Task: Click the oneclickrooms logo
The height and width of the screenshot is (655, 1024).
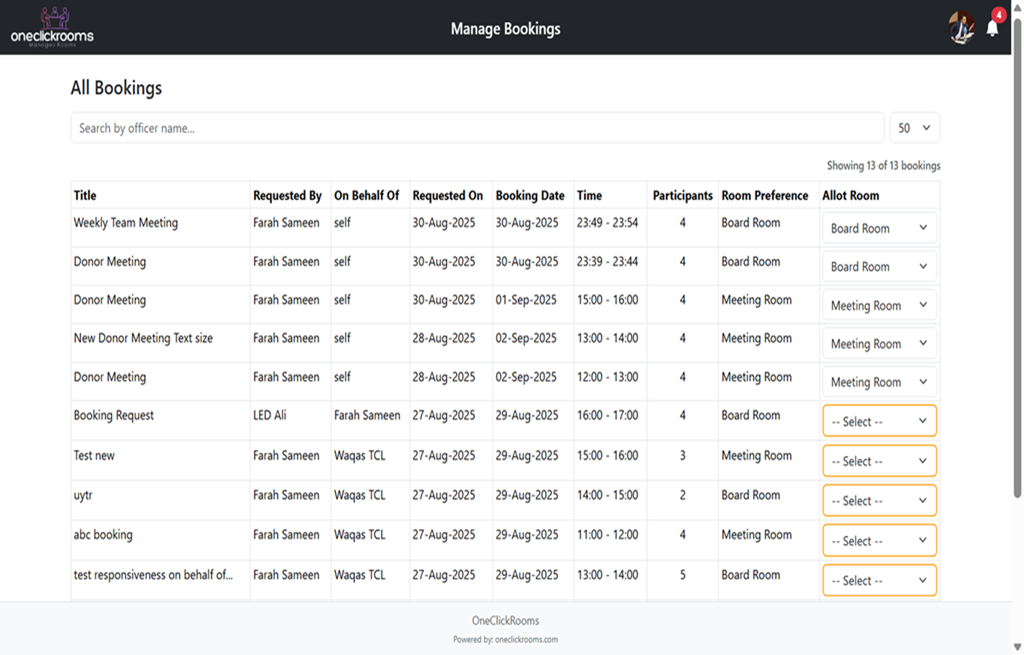Action: (x=50, y=29)
